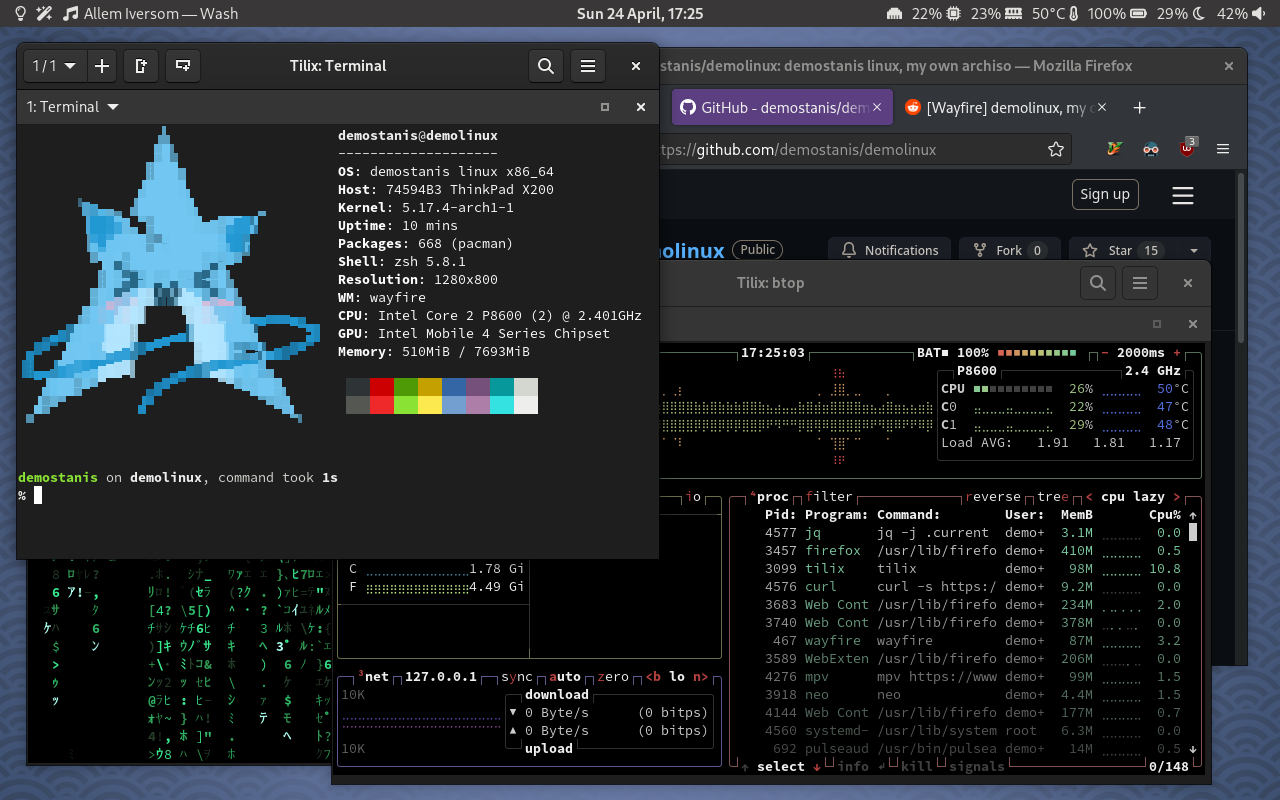Click the lightbulb icon in the top panel
The image size is (1280, 800).
click(x=21, y=14)
